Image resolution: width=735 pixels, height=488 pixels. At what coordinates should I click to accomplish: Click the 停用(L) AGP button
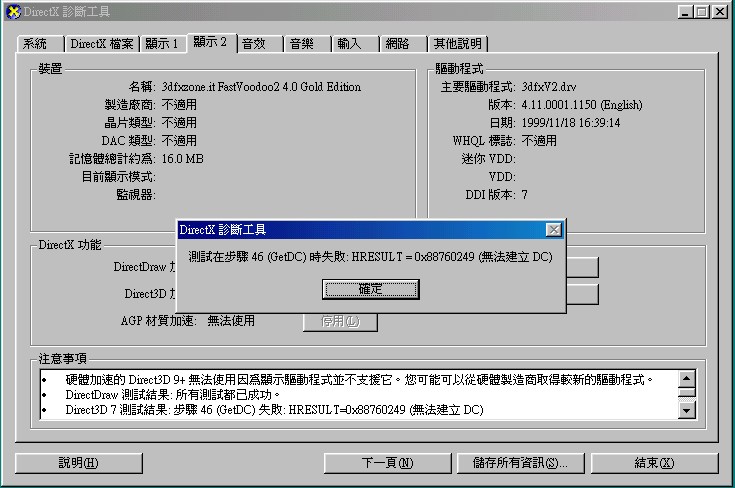click(340, 321)
